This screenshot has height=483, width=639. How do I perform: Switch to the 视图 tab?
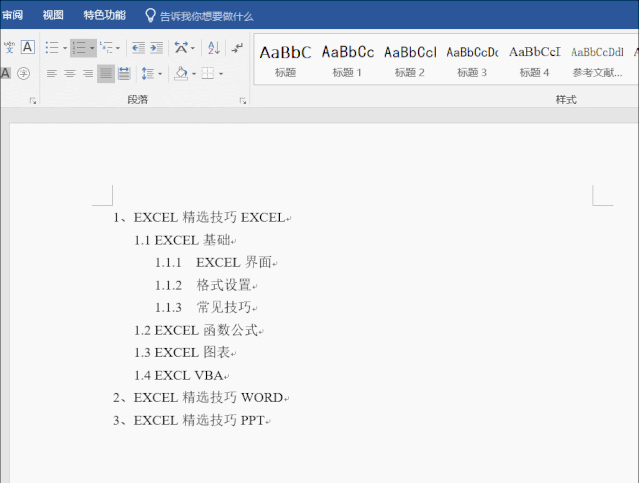[x=53, y=15]
